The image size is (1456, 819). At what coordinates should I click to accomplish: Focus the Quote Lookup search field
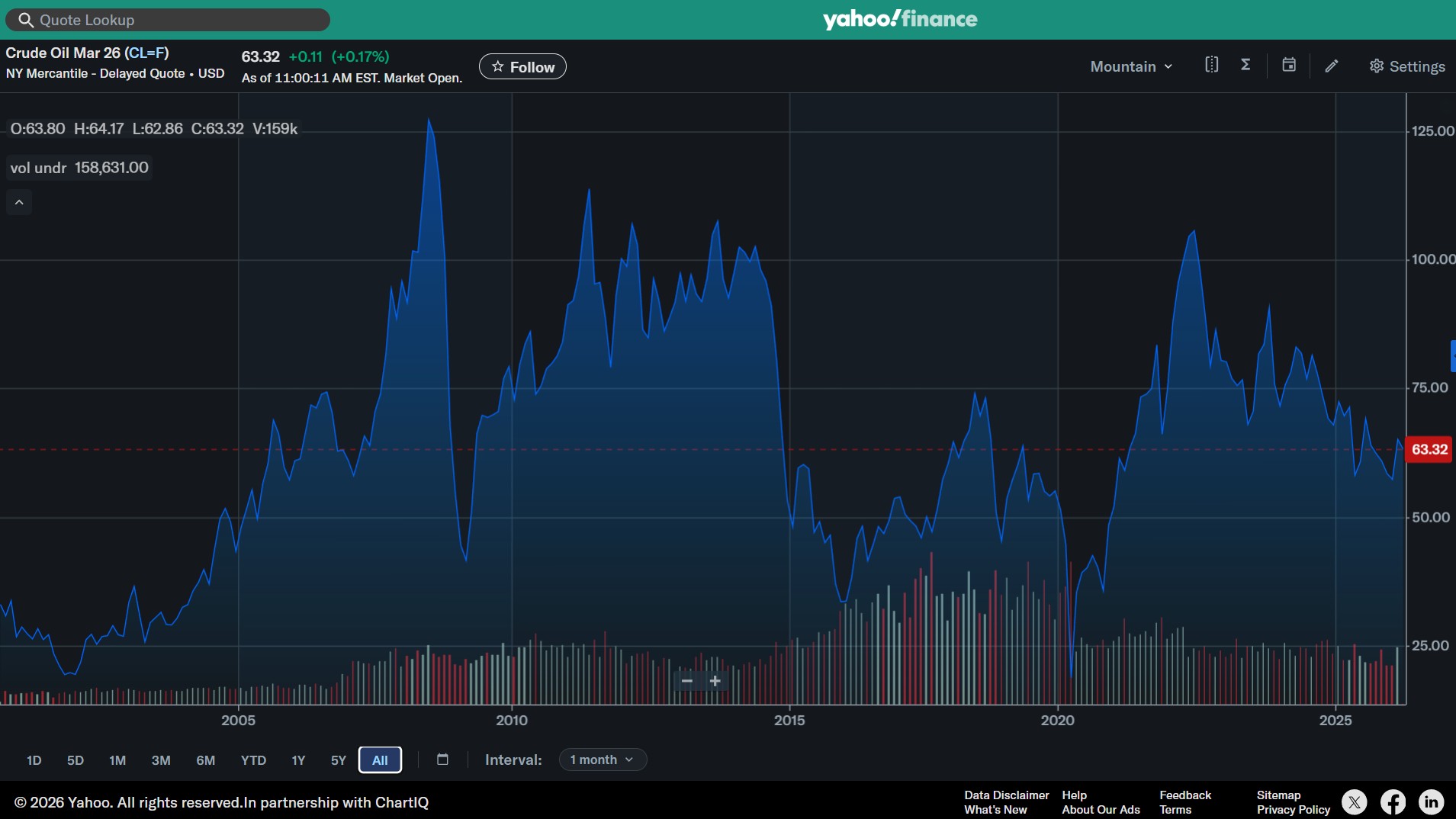168,20
